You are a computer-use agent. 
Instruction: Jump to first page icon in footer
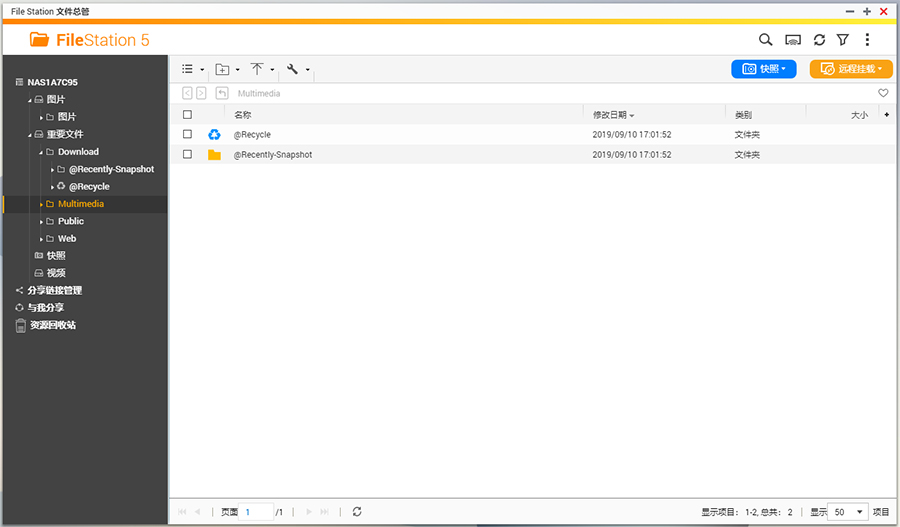click(x=182, y=512)
